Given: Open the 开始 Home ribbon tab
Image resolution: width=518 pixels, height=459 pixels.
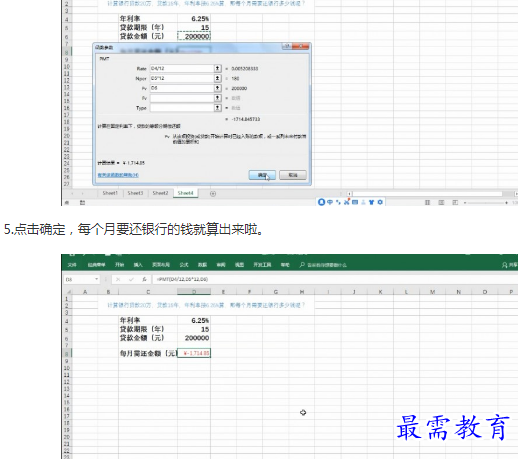Looking at the screenshot, I should pyautogui.click(x=119, y=265).
